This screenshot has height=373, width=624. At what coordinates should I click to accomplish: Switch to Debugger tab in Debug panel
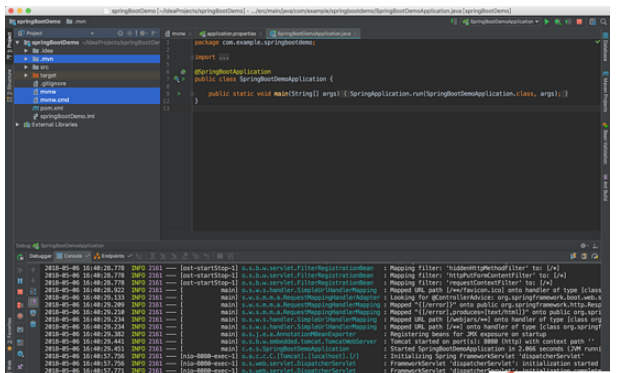click(x=40, y=256)
